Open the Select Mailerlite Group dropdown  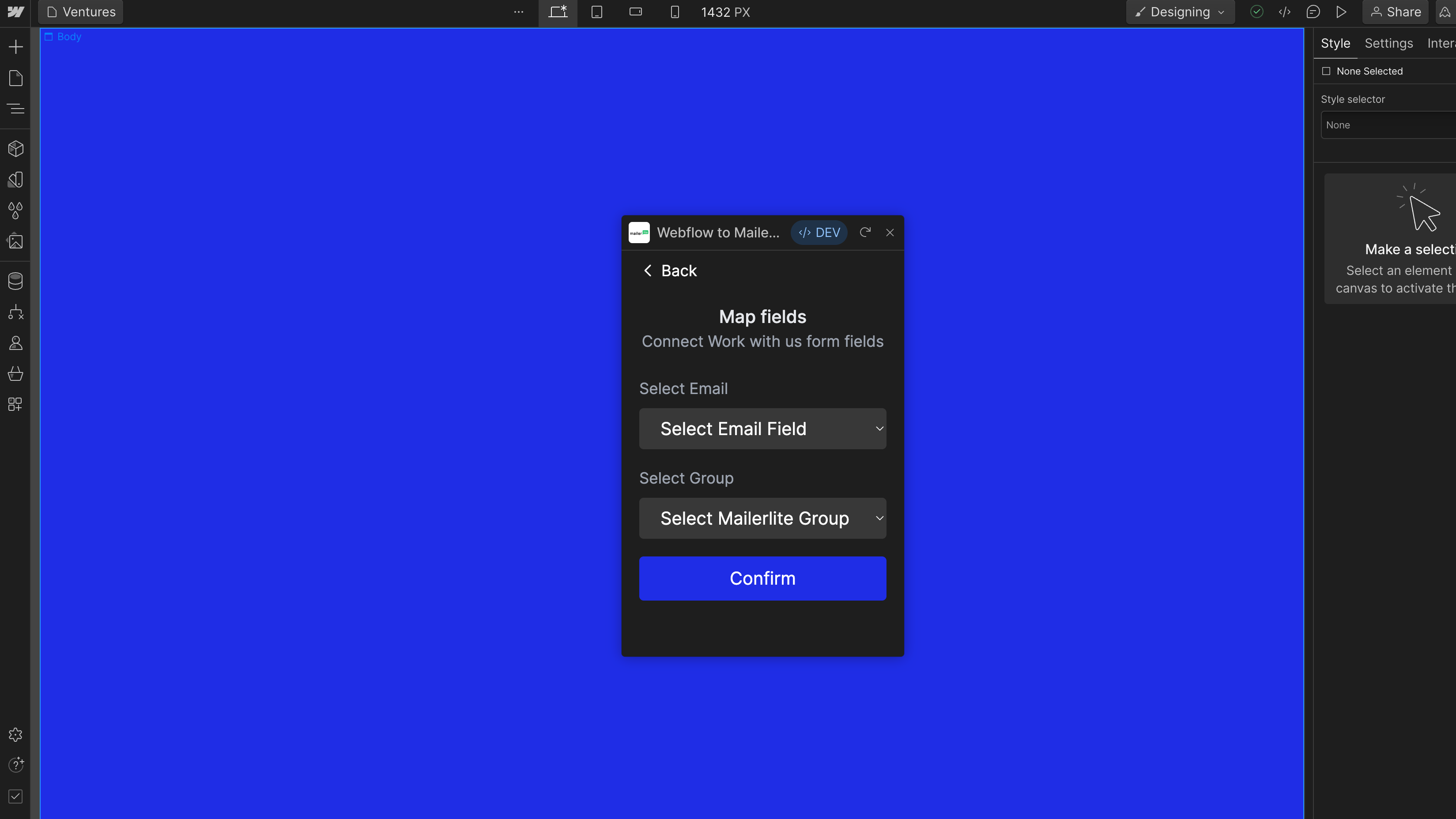(x=762, y=518)
